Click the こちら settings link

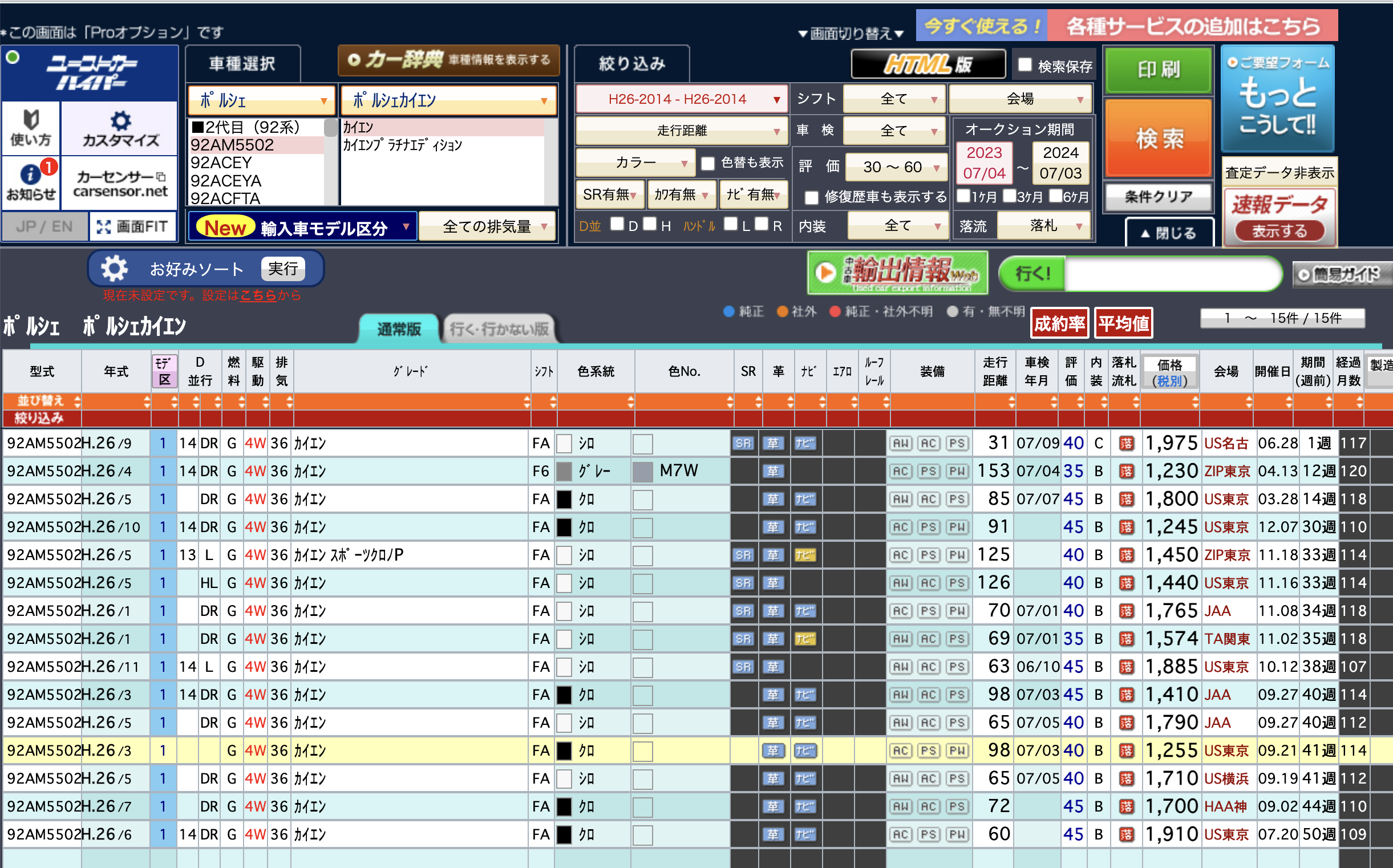tap(258, 295)
